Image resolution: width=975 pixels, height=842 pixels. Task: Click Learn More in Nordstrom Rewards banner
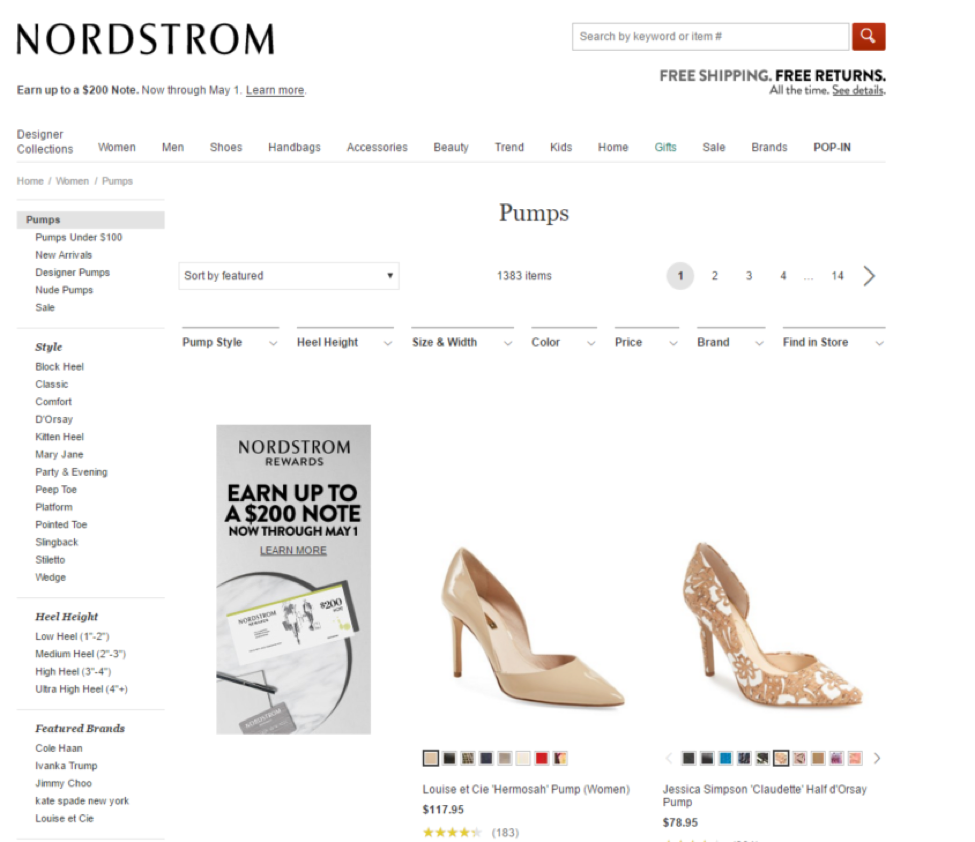pyautogui.click(x=293, y=550)
